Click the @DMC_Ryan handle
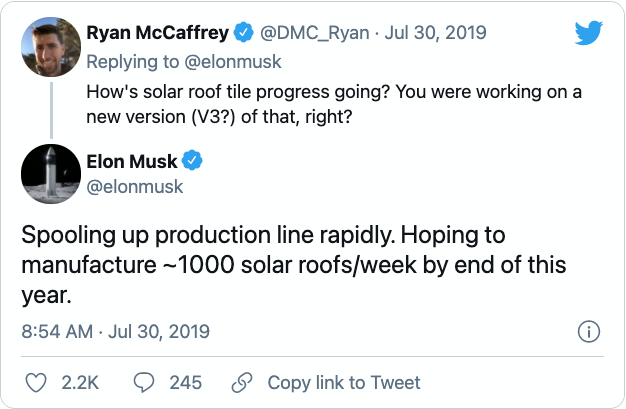Image resolution: width=626 pixels, height=409 pixels. 315,33
